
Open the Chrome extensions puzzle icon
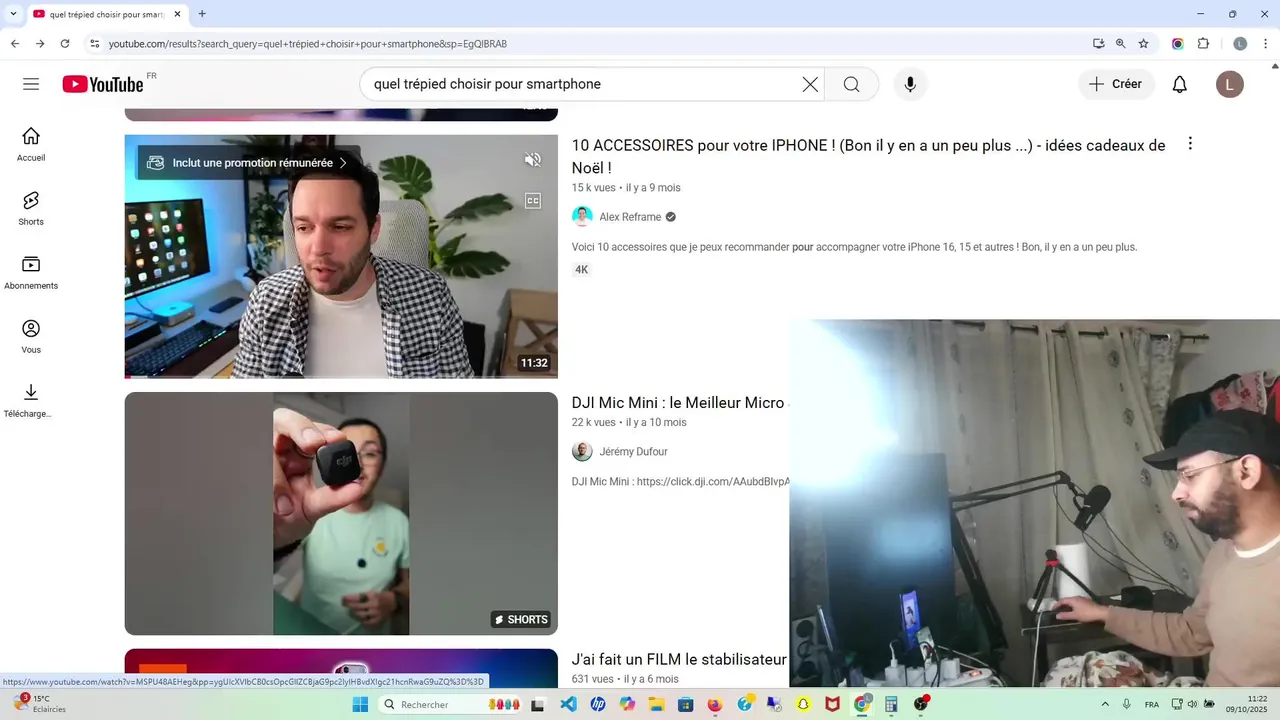1204,44
